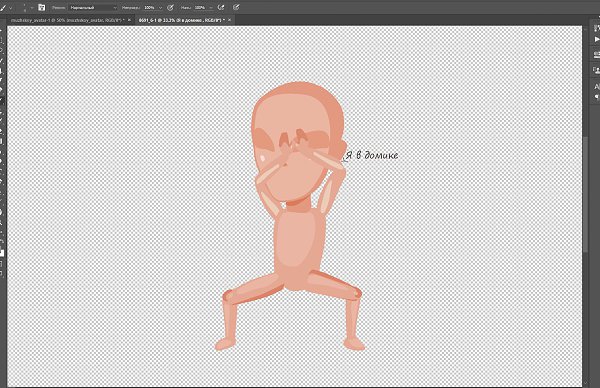
Task: Select the 33.3% document tab
Action: coord(181,20)
